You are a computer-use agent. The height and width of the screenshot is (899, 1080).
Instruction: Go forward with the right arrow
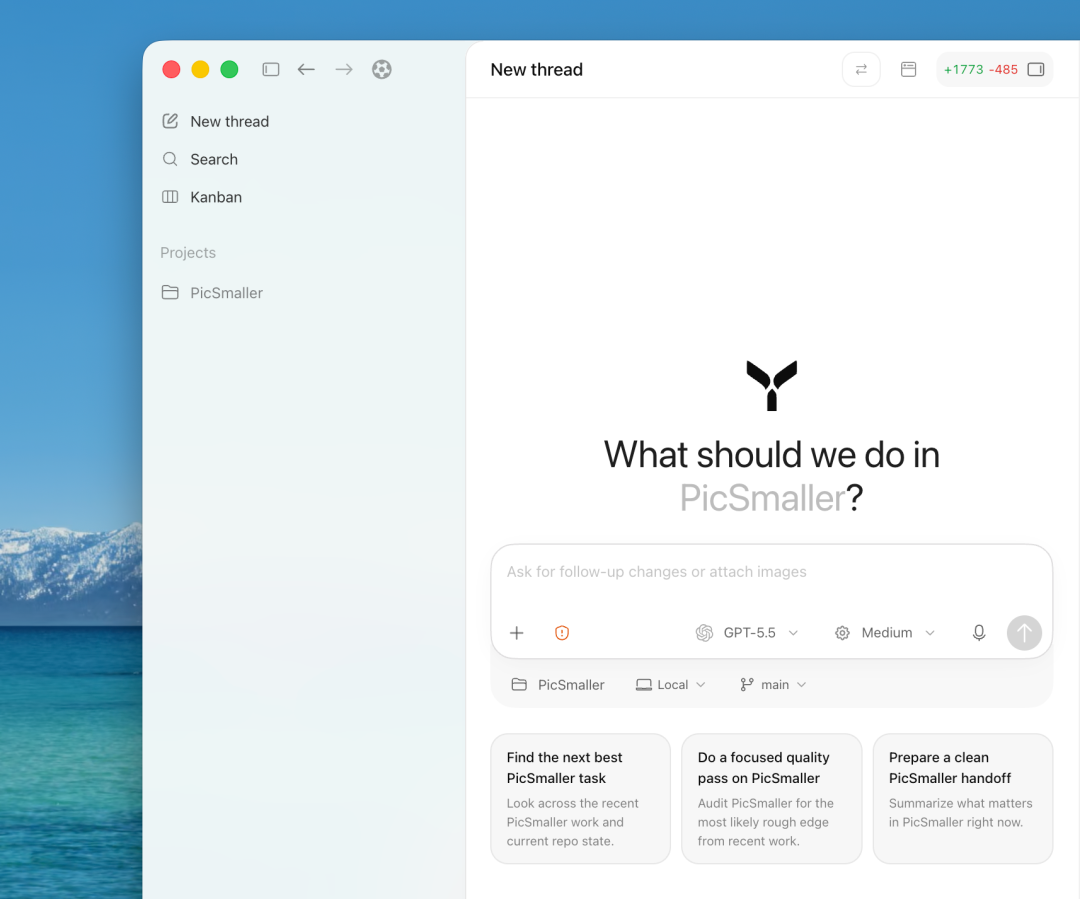pos(344,70)
